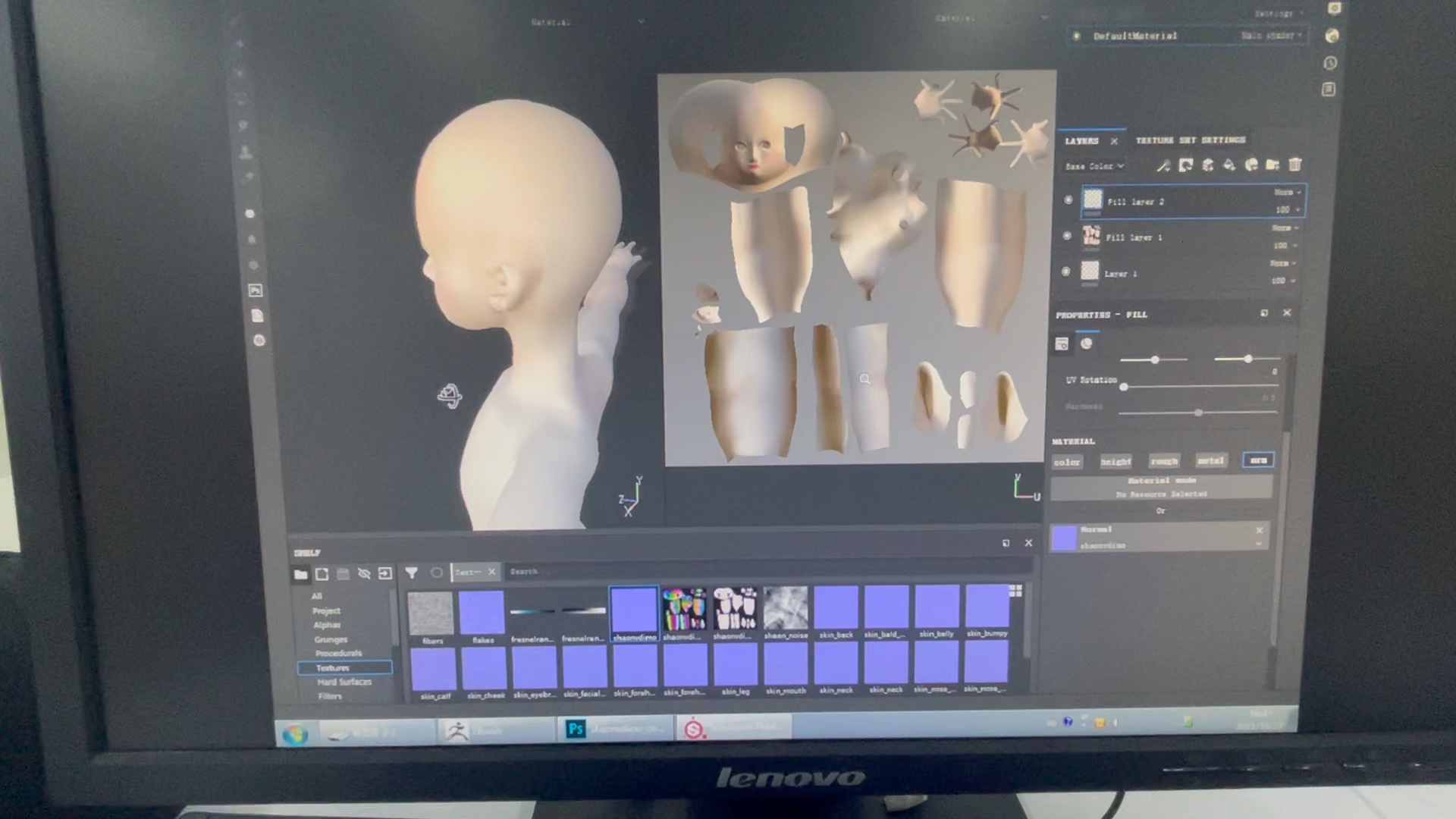
Task: Open Layer 1 blend mode dropdown
Action: pyautogui.click(x=1284, y=264)
